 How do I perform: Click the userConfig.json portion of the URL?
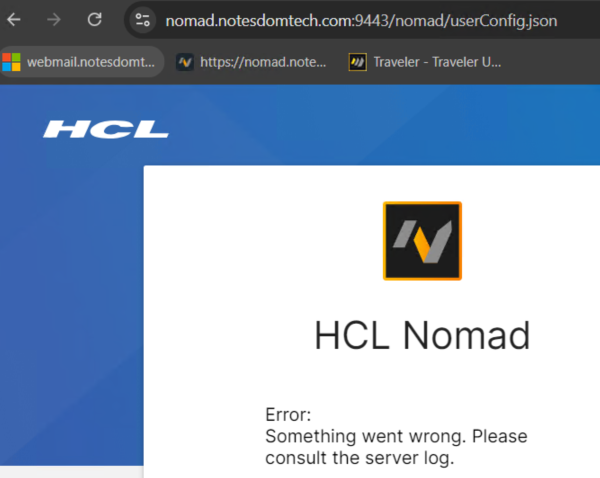tap(504, 21)
